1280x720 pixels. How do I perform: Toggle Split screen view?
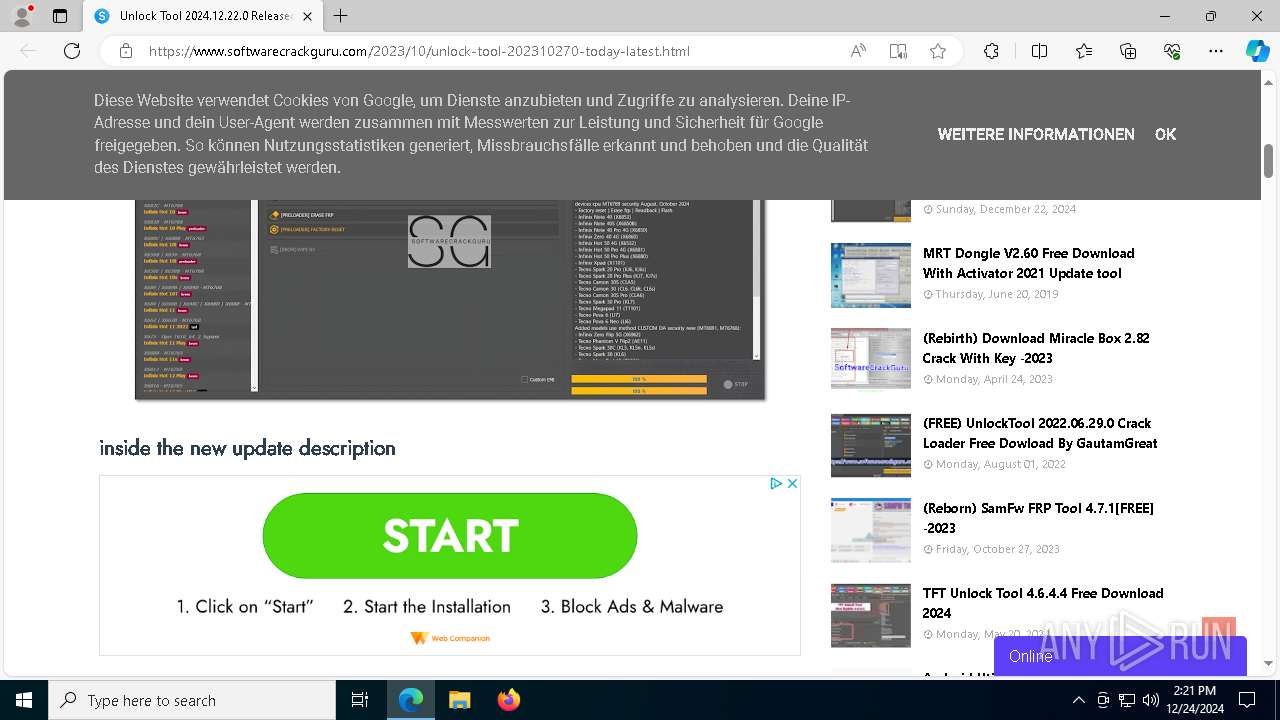click(1039, 51)
